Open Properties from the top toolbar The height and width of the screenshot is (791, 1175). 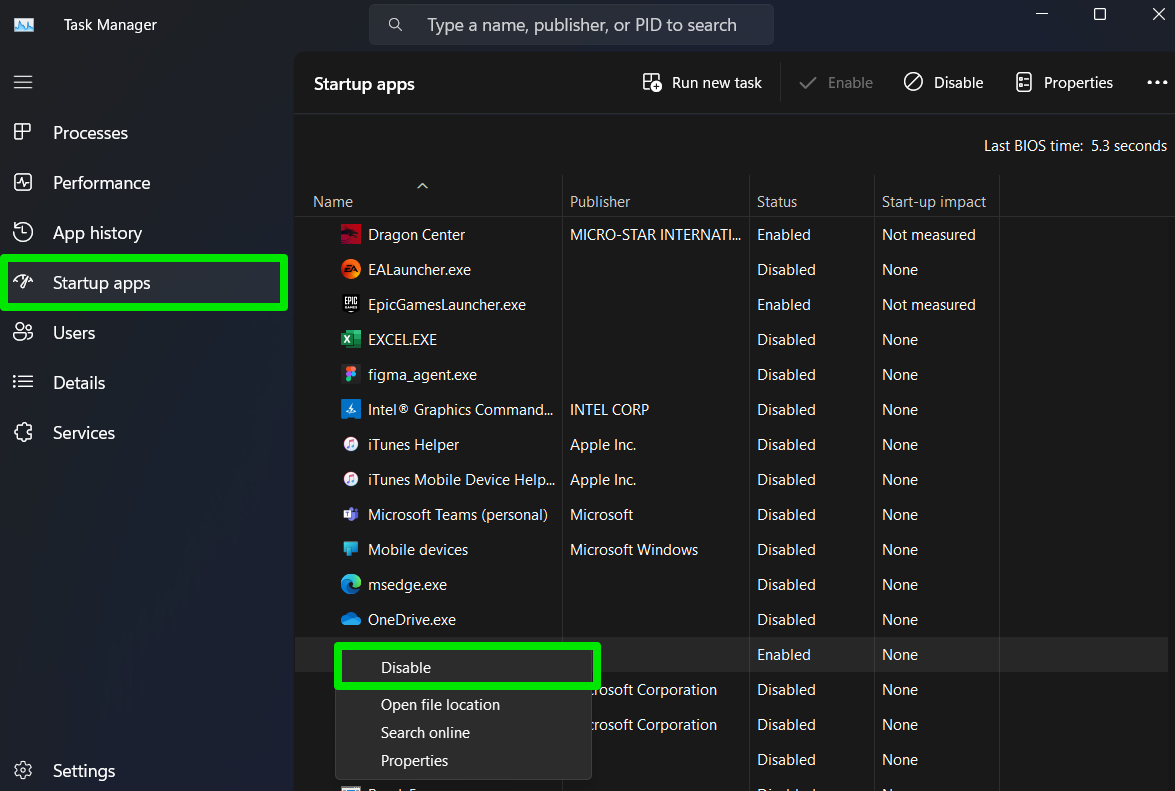(x=1064, y=83)
